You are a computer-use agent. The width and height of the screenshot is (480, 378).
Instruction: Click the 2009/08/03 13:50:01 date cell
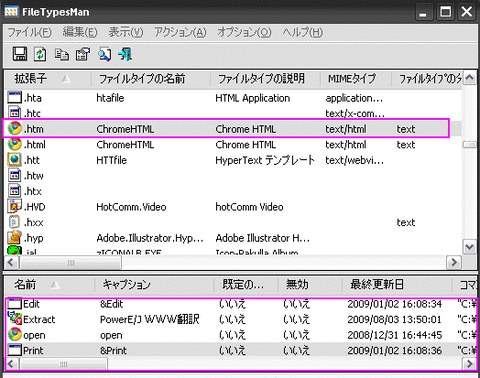coord(394,319)
